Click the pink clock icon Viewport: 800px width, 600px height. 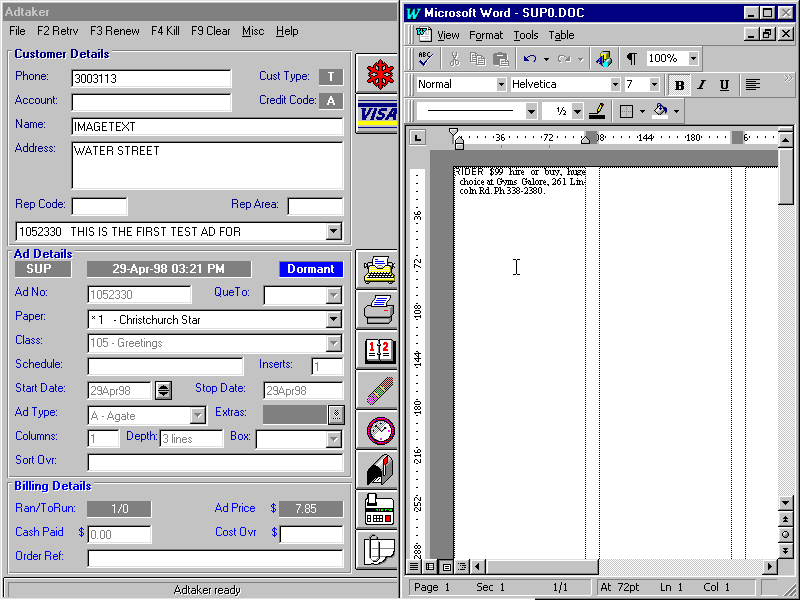pyautogui.click(x=378, y=430)
